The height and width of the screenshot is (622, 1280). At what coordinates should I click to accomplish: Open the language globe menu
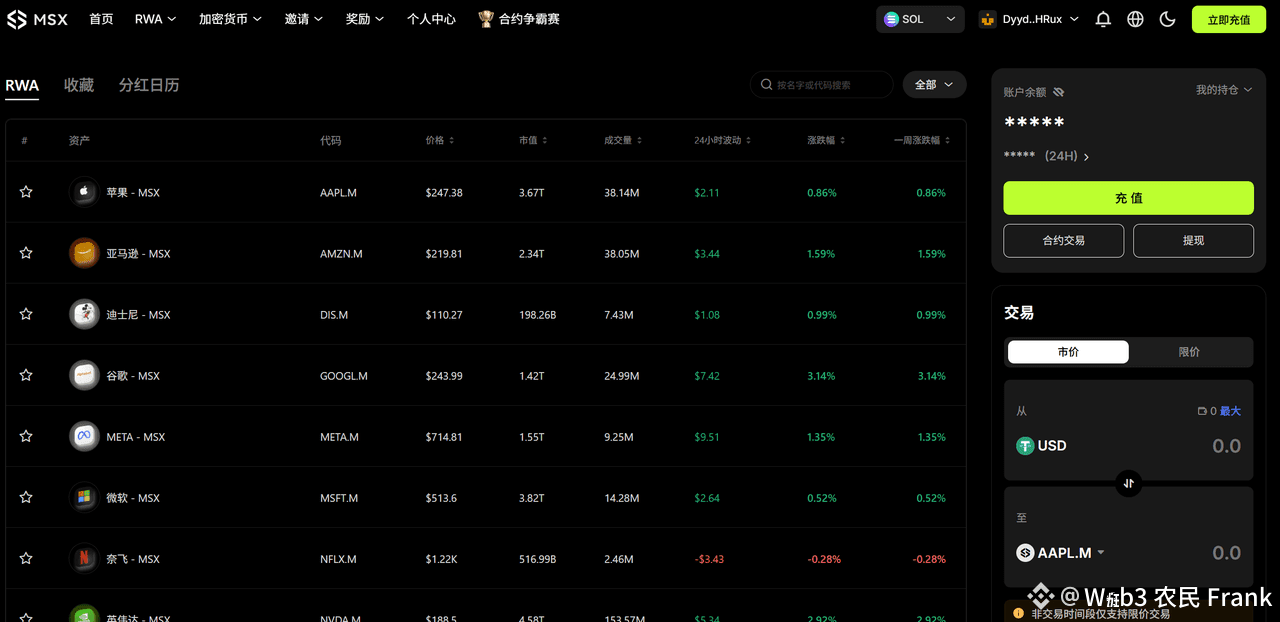(1135, 19)
